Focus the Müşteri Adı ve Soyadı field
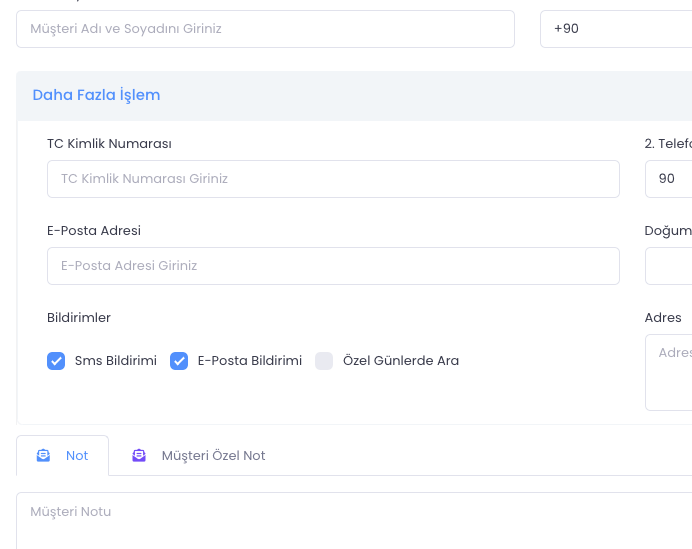 265,29
